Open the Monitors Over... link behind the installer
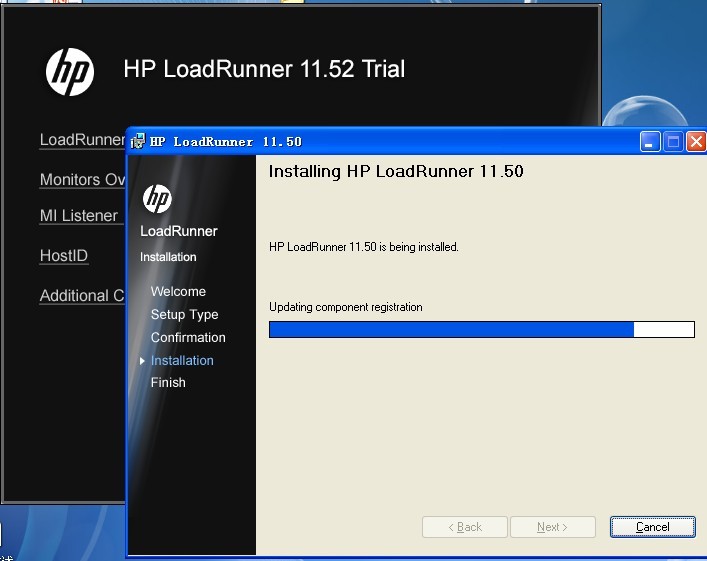 click(83, 179)
